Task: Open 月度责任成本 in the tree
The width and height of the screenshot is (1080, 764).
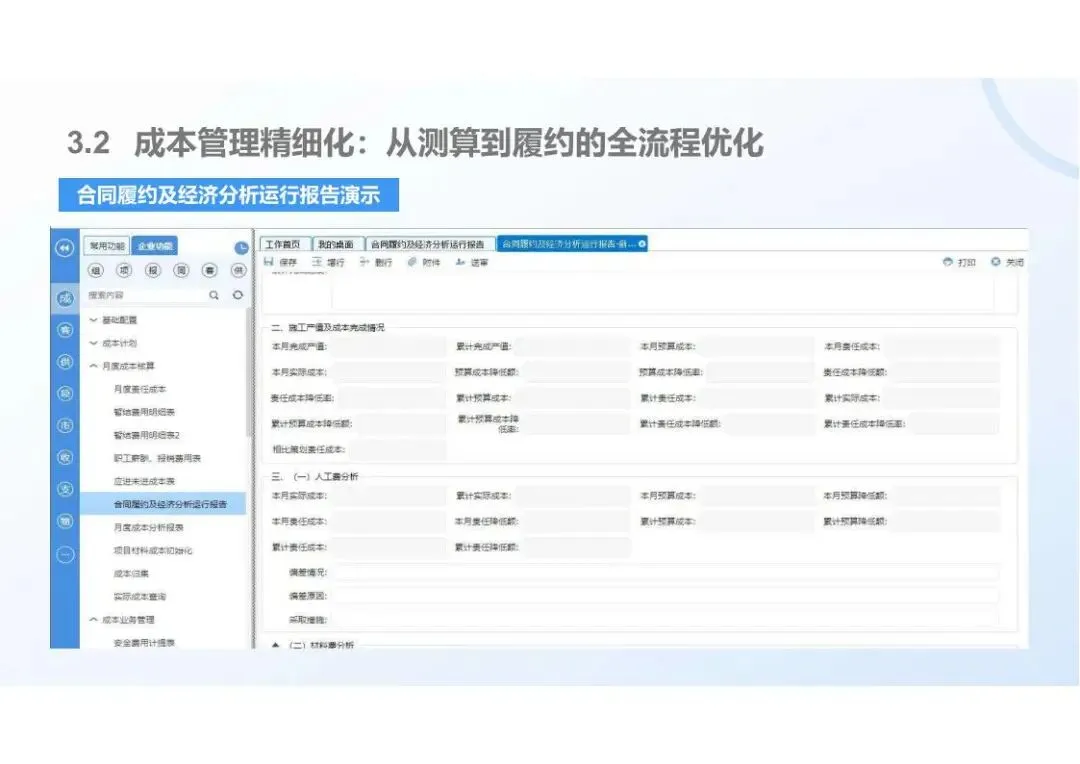Action: 140,389
